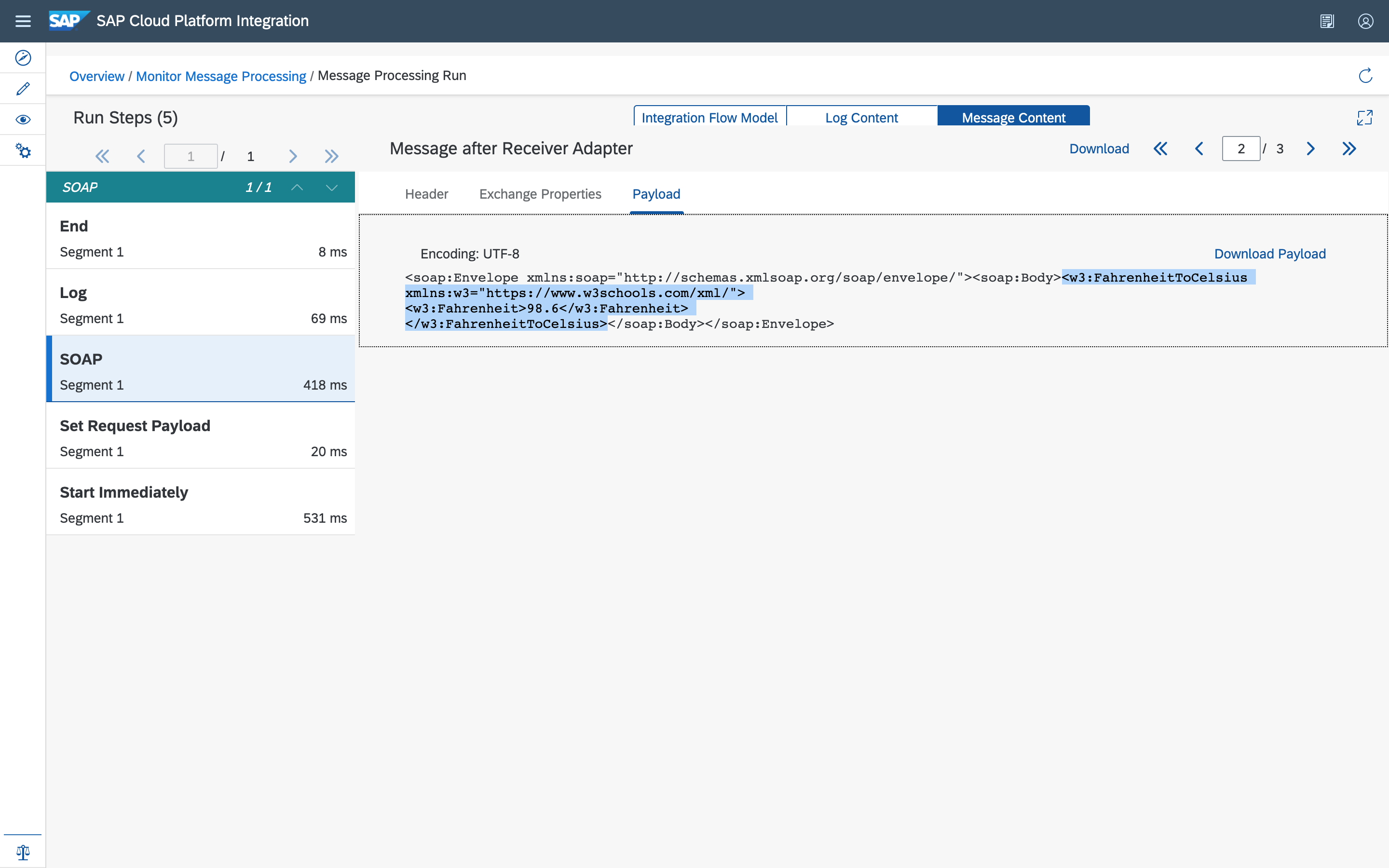Collapse the SOAP section with the up chevron
Screen dimensions: 1389x868
pos(298,187)
